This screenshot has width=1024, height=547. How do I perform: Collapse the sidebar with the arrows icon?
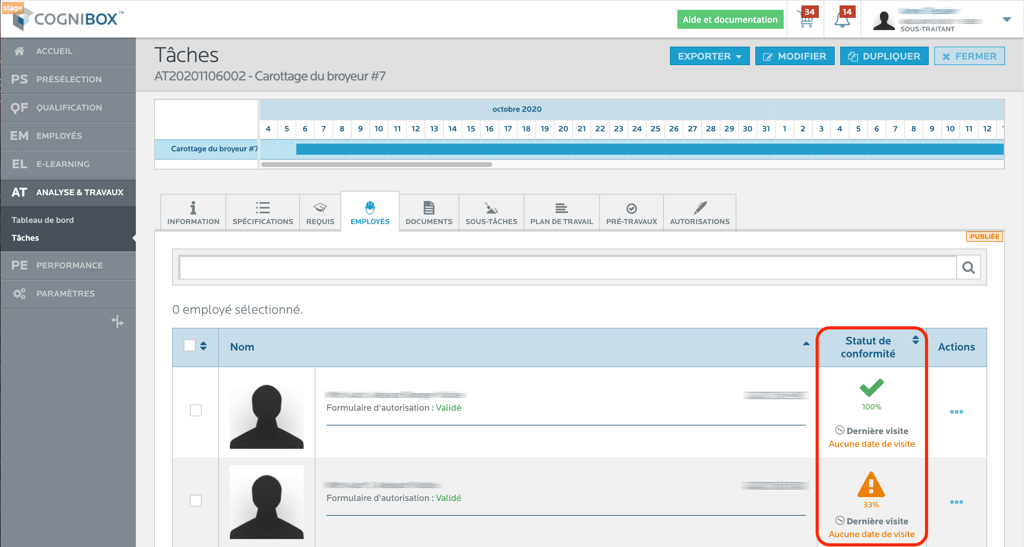pyautogui.click(x=117, y=322)
